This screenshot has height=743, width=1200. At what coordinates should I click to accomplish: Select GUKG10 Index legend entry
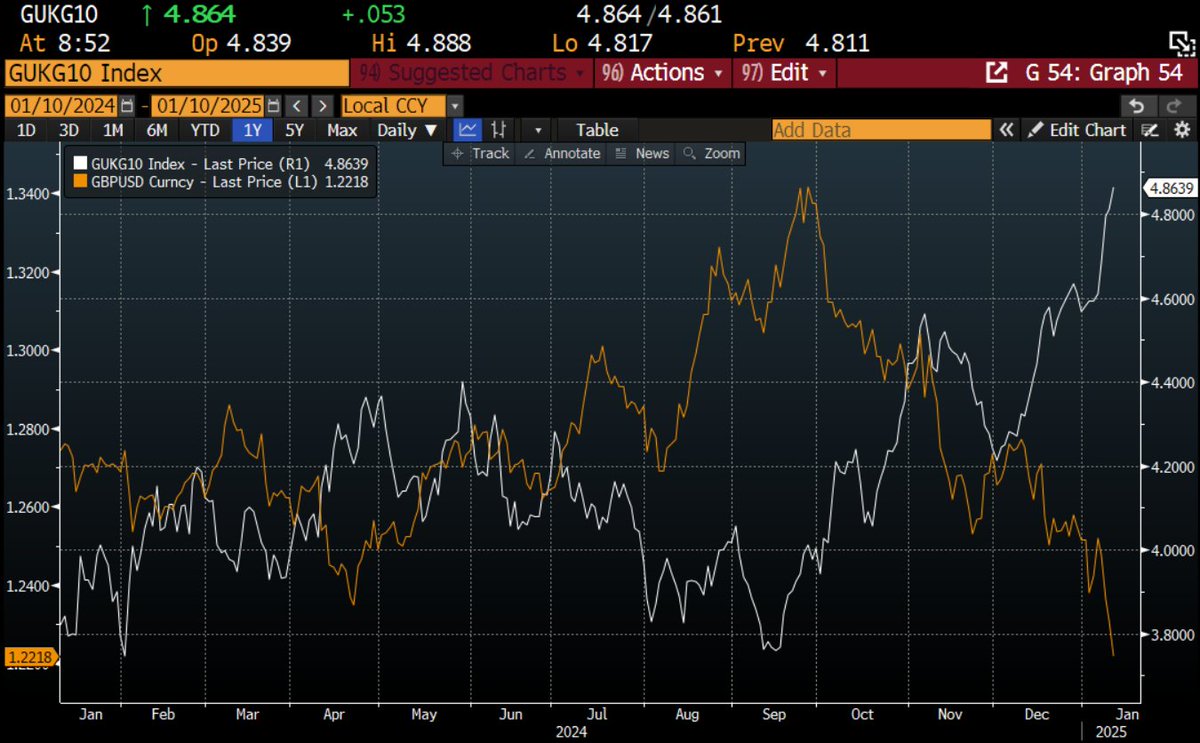221,164
